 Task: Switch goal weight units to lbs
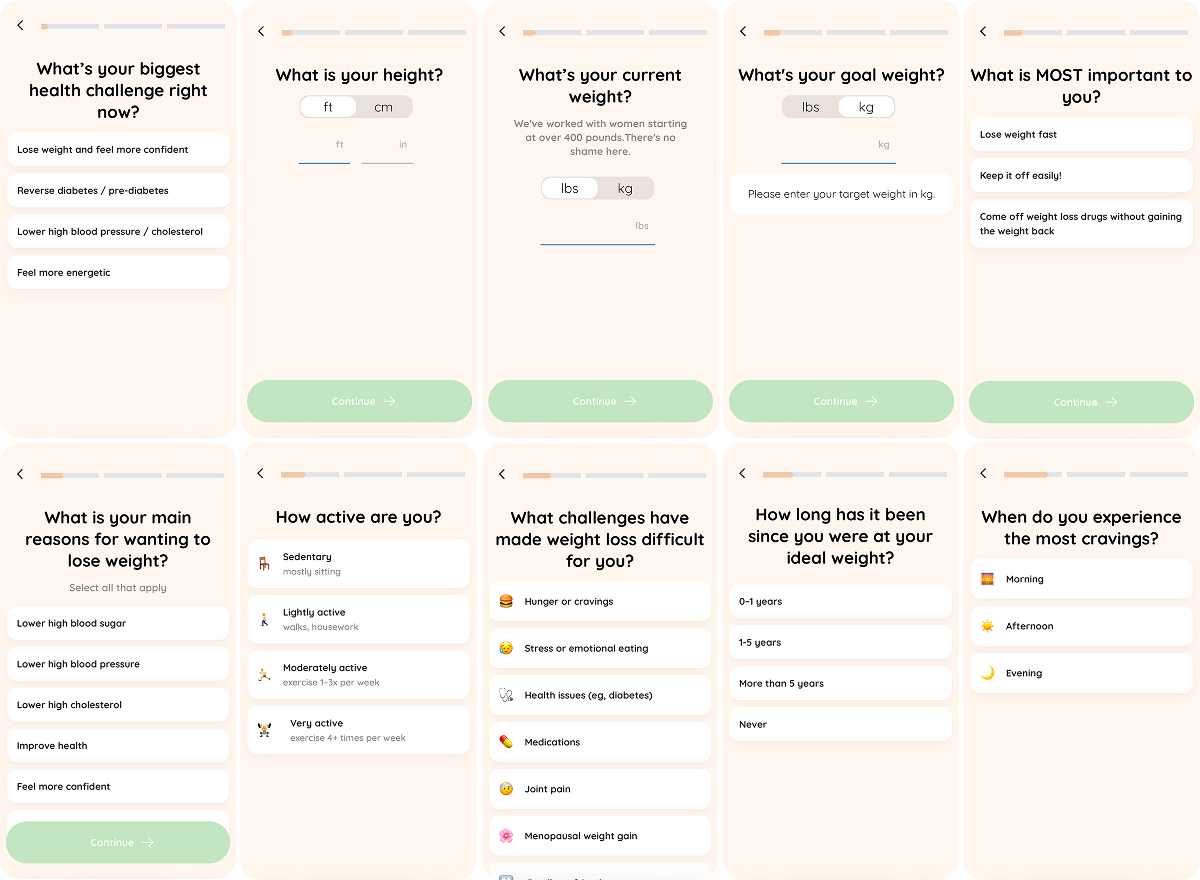(811, 106)
